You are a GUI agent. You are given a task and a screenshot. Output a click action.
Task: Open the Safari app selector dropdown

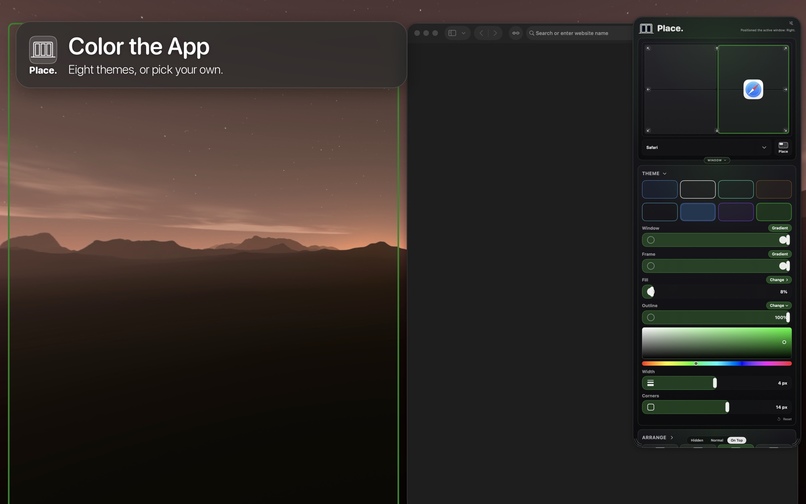[x=706, y=148]
